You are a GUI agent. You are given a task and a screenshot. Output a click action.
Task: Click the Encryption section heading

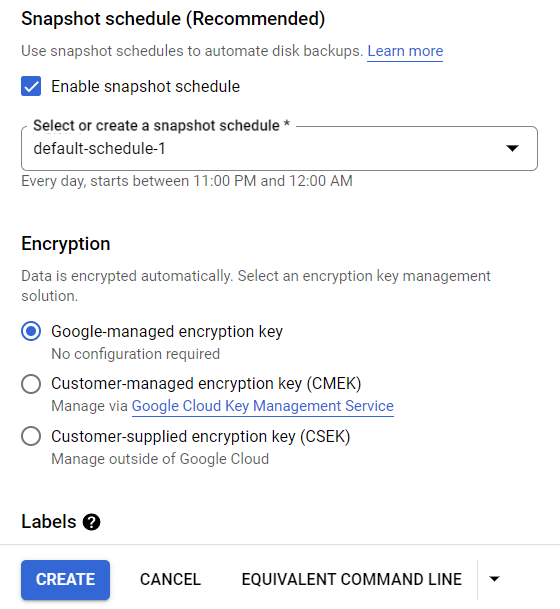point(66,244)
